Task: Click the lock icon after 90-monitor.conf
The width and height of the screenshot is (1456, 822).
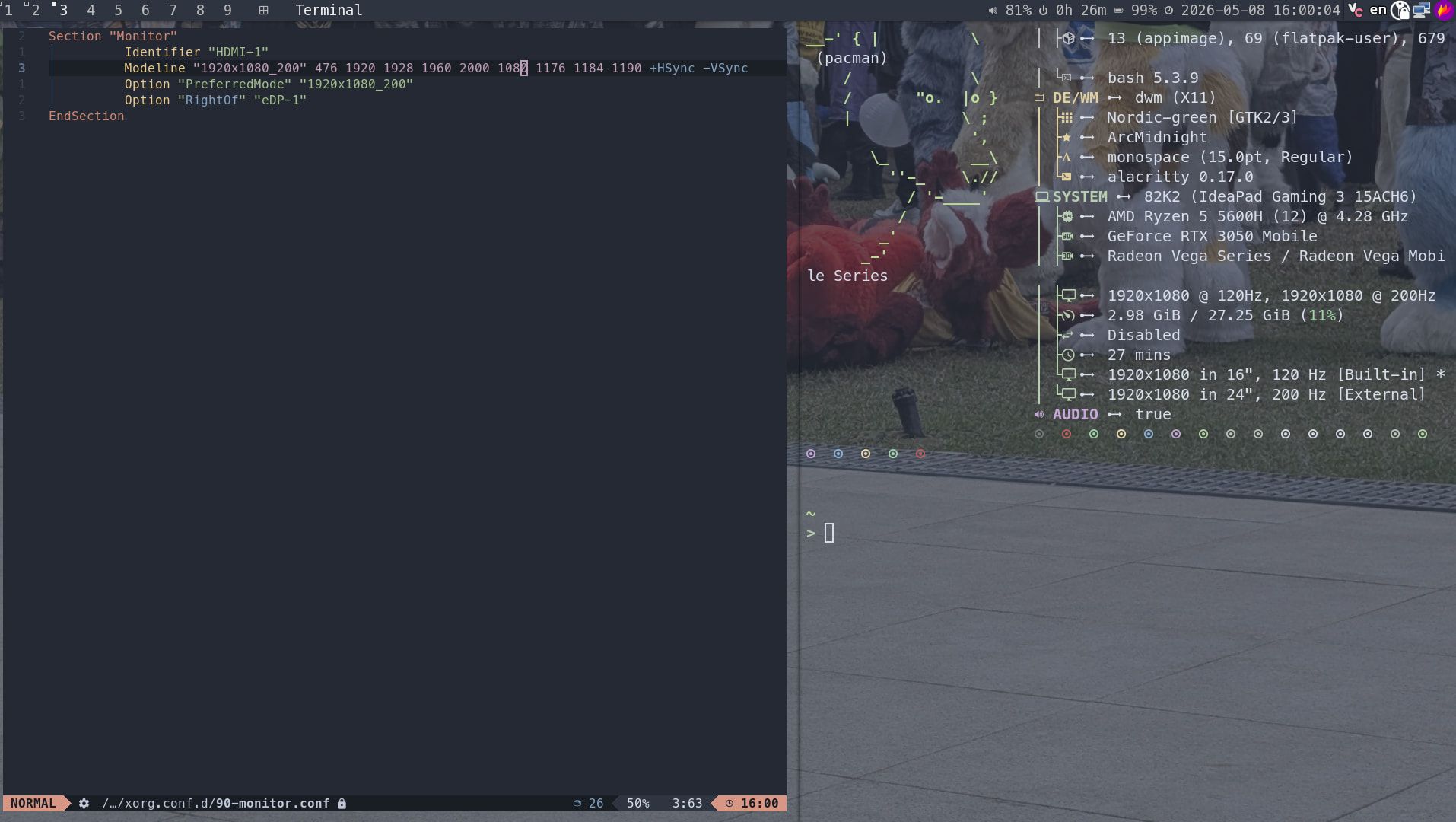Action: pos(342,803)
